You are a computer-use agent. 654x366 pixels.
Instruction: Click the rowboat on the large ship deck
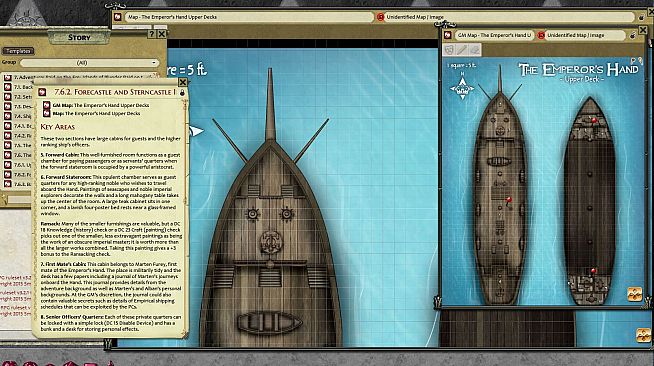(270, 322)
